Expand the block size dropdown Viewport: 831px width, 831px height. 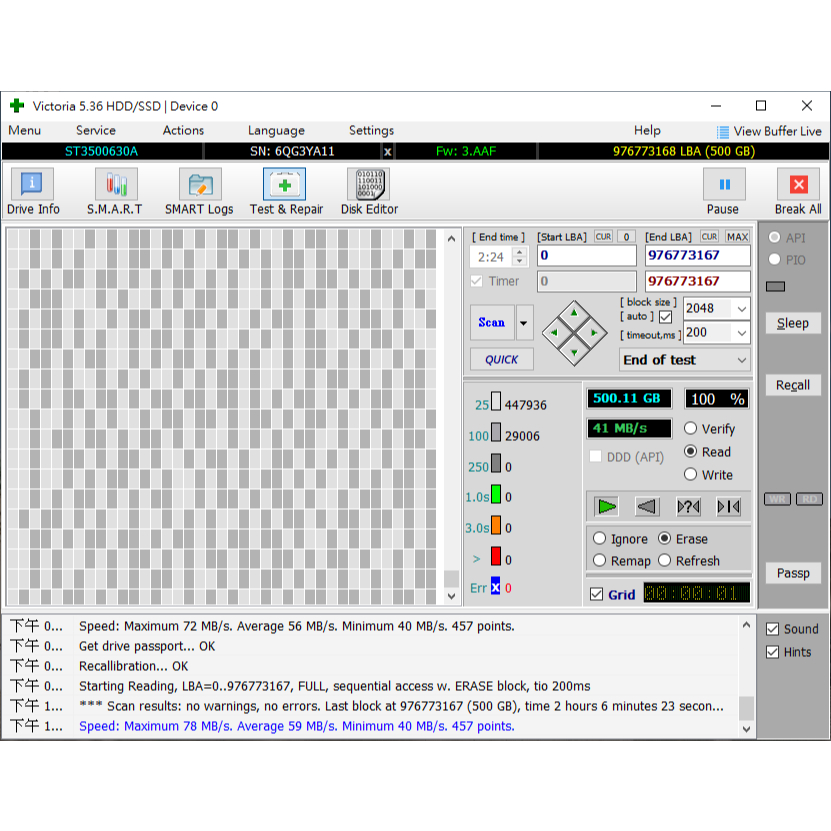coord(741,308)
